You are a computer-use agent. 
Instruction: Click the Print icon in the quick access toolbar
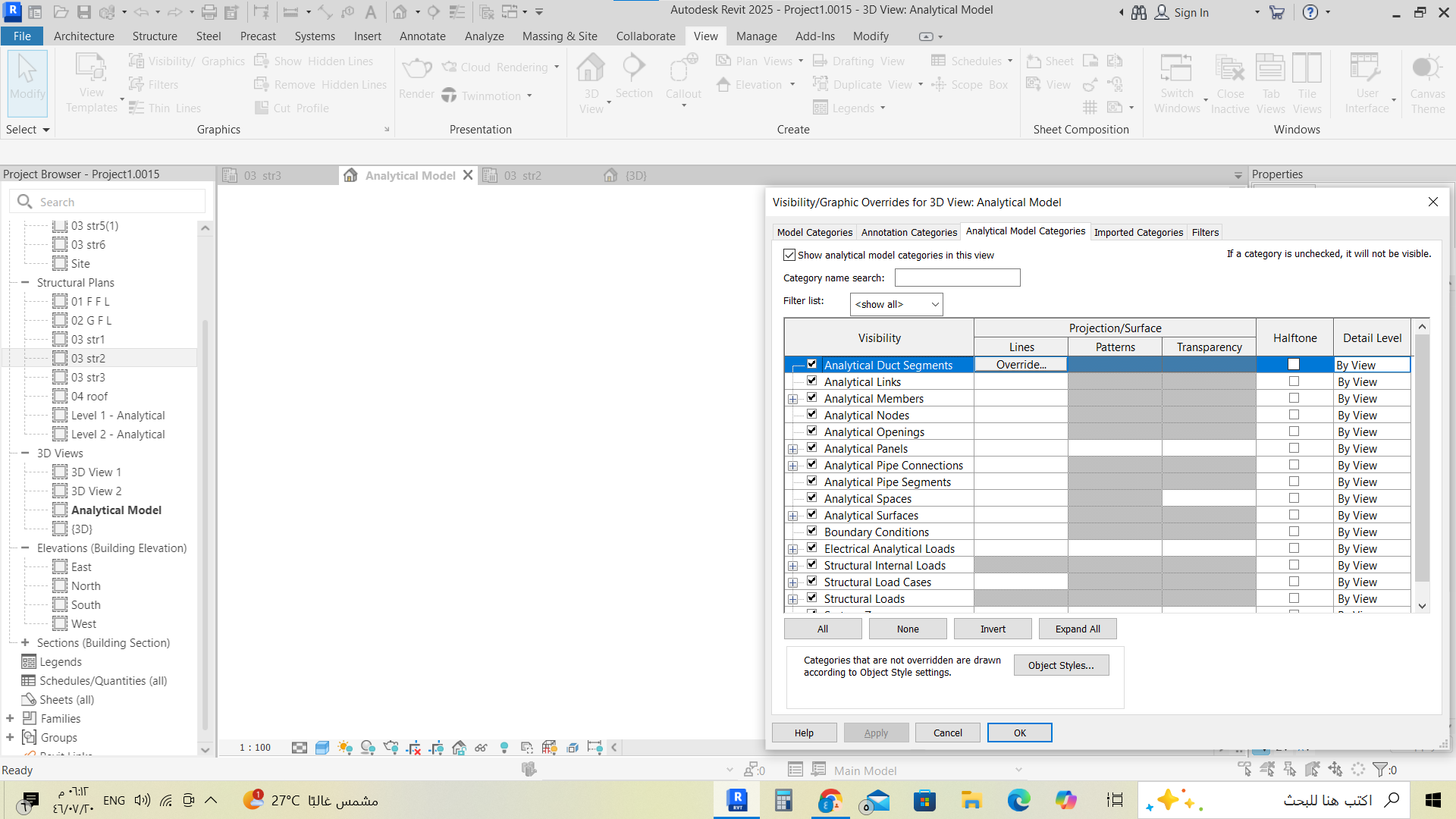point(209,12)
